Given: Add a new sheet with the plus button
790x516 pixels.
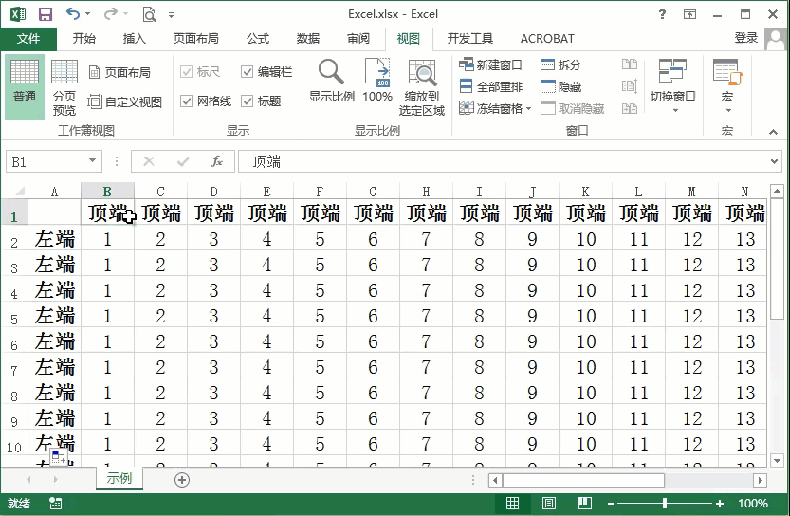Looking at the screenshot, I should (x=182, y=480).
